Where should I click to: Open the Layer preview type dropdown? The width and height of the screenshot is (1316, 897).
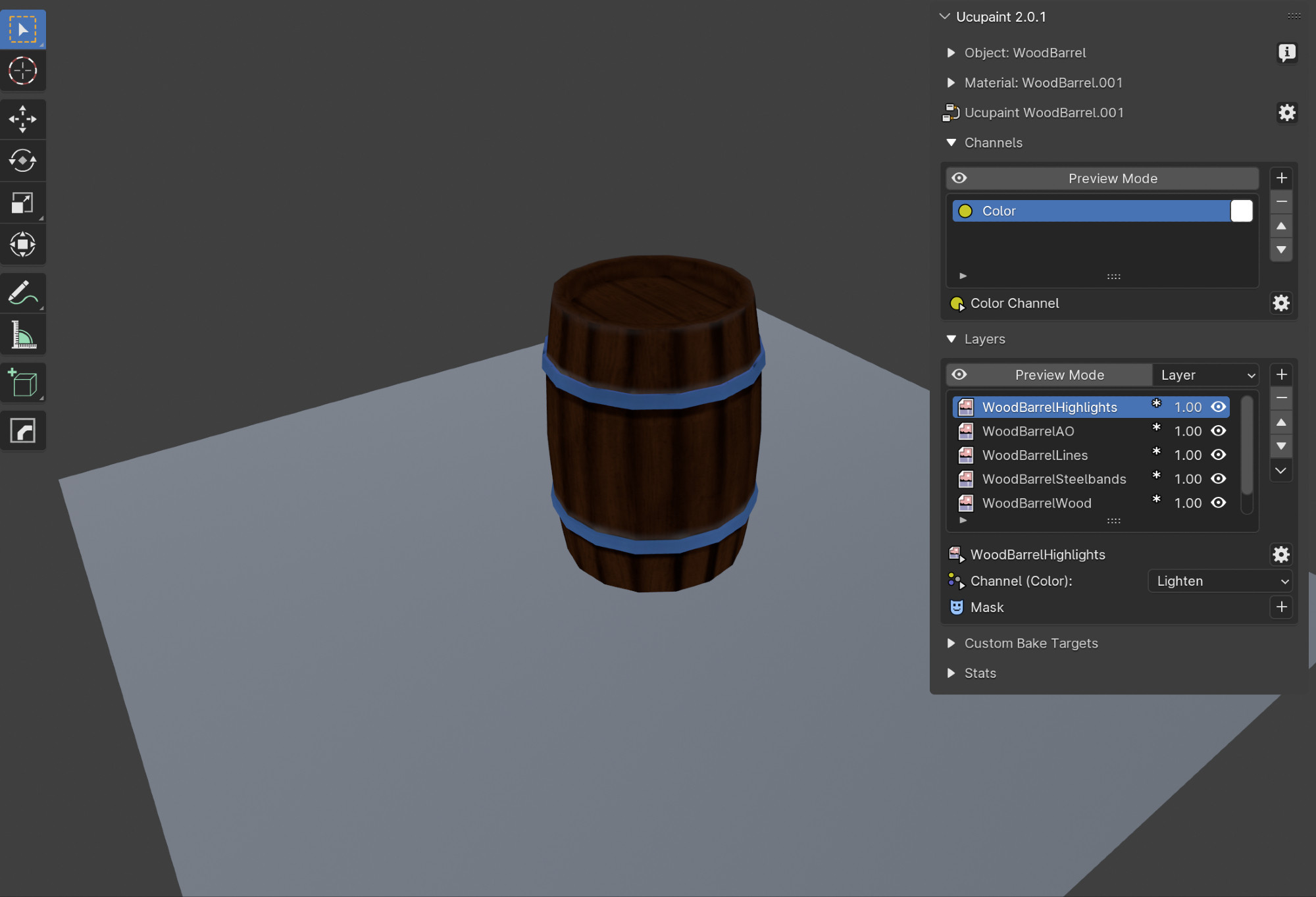[1206, 374]
